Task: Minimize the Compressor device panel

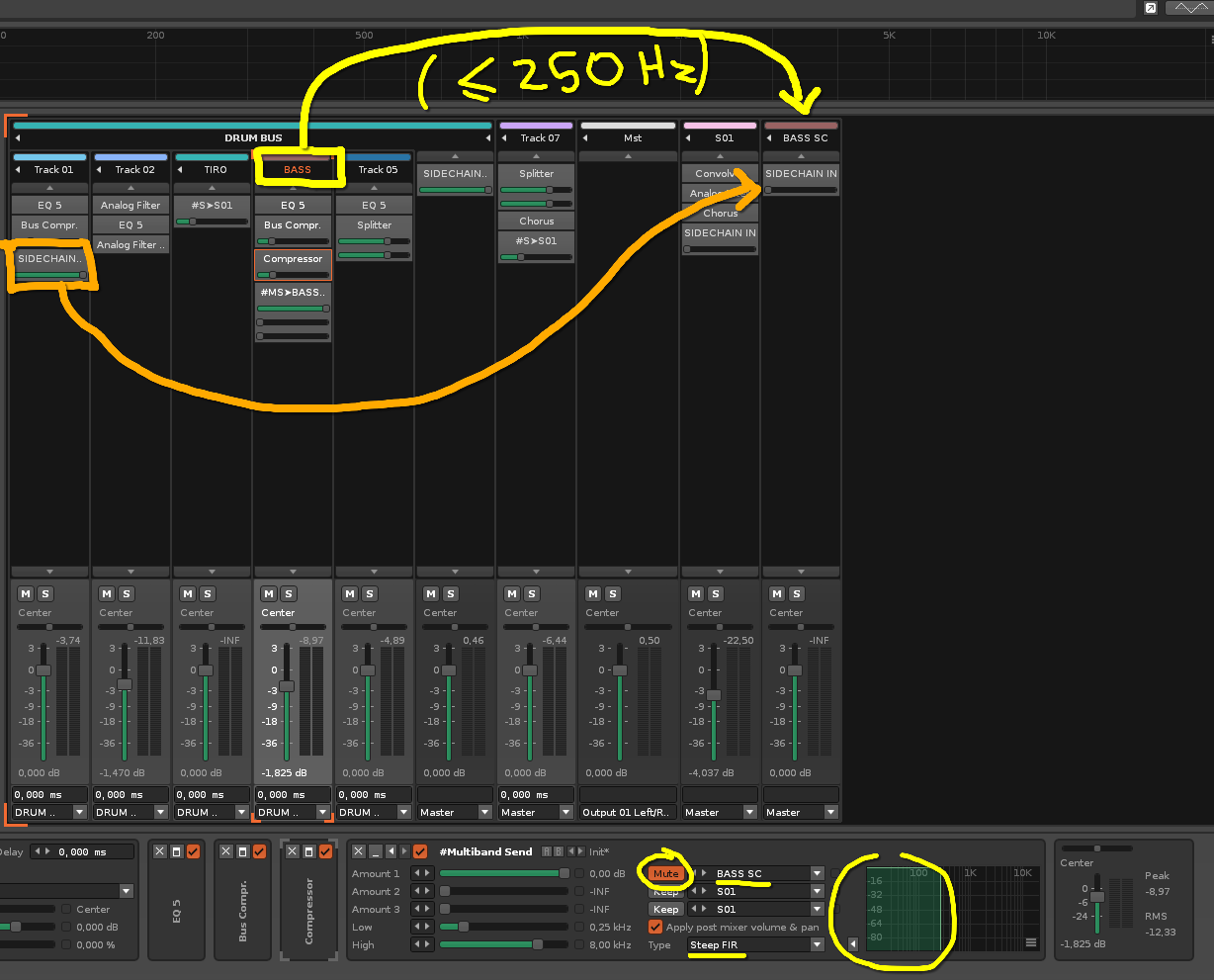Action: tap(308, 851)
